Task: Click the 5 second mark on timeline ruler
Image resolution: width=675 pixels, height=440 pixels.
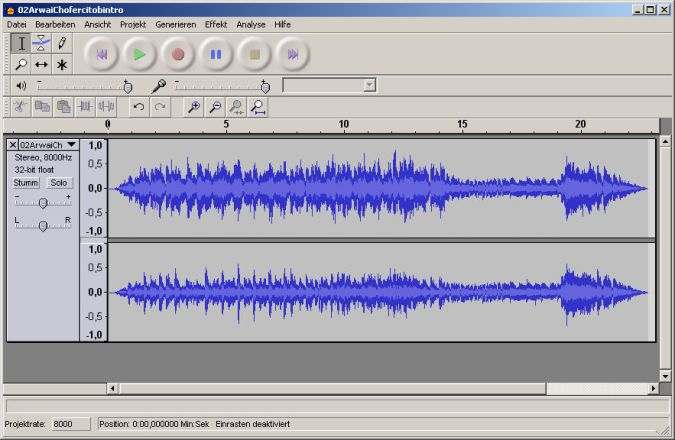Action: (x=226, y=124)
